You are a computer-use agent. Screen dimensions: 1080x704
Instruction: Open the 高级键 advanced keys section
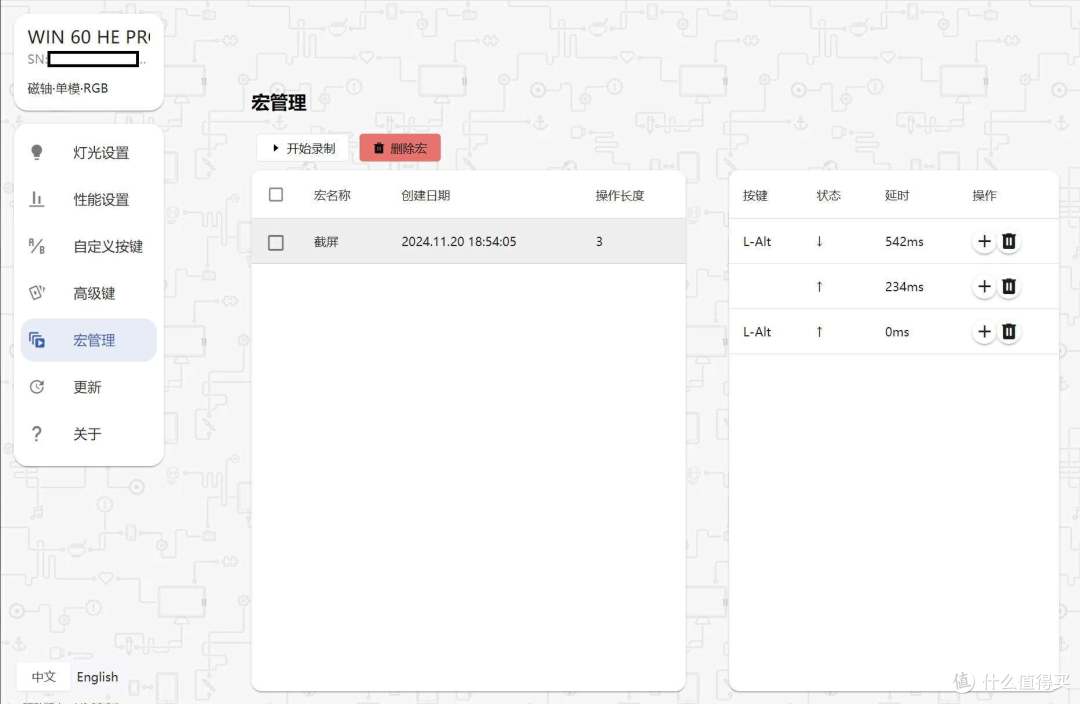[37, 293]
